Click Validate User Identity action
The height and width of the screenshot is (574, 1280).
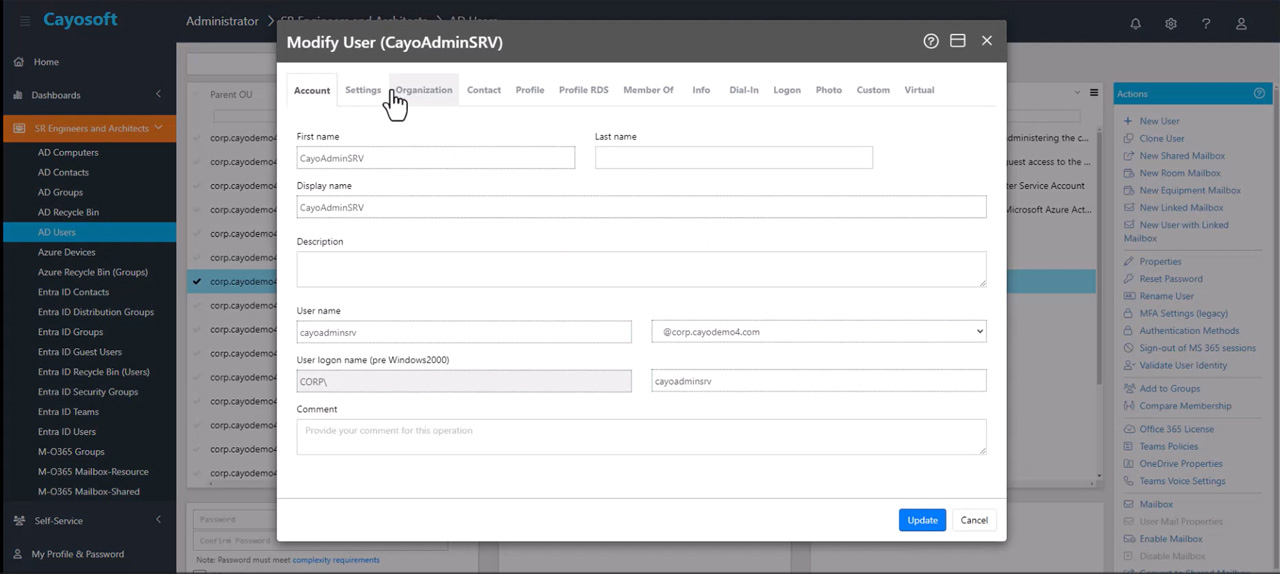tap(1183, 365)
